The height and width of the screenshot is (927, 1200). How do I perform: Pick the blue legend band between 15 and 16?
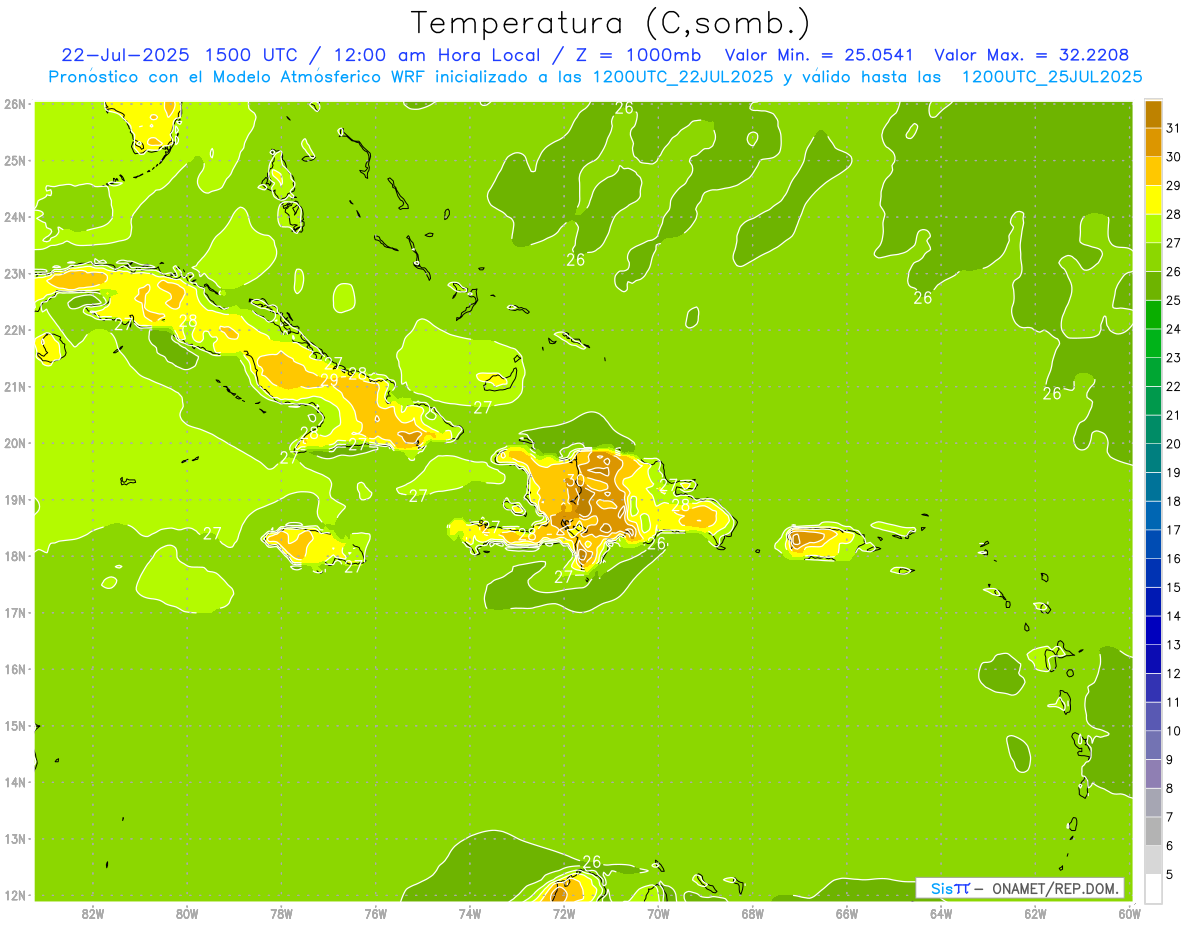coord(1153,573)
